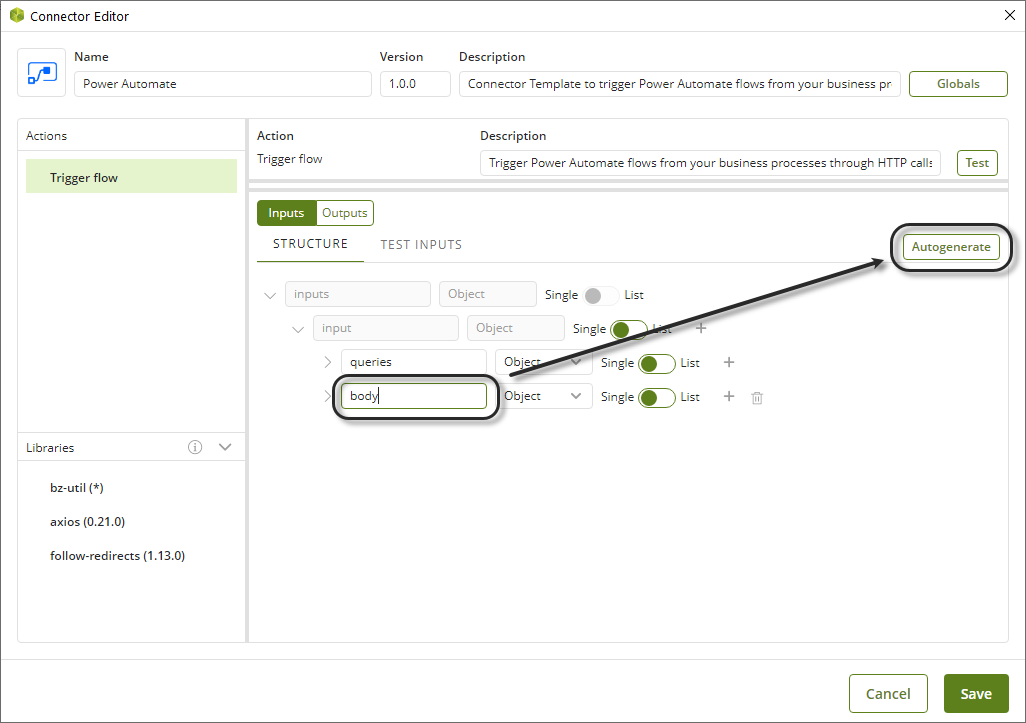Select the follow-redirects (1.13.0) library
This screenshot has width=1026, height=723.
pyautogui.click(x=117, y=555)
